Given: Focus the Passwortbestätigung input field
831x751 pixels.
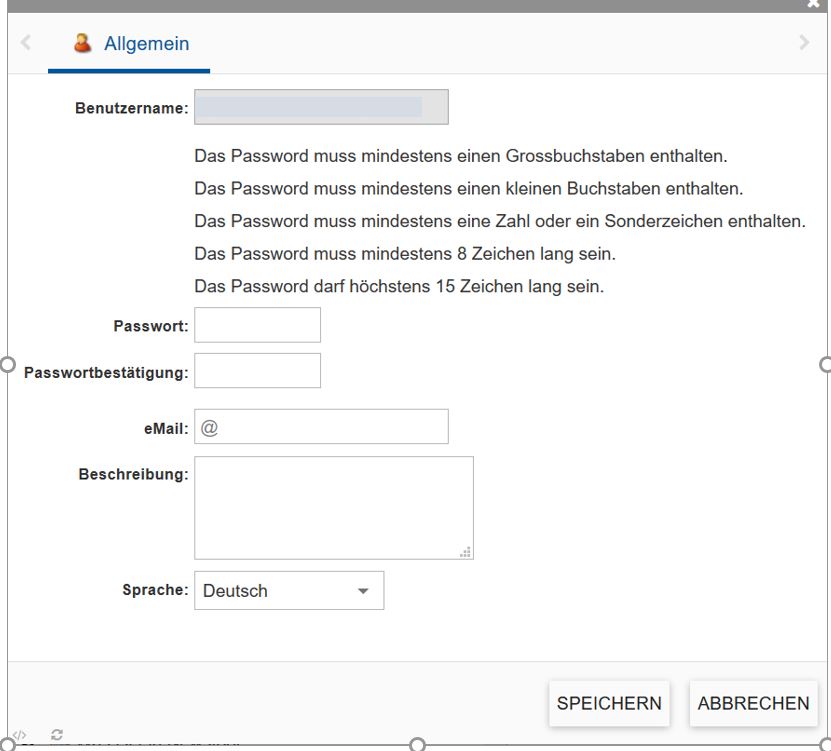Looking at the screenshot, I should click(x=257, y=371).
